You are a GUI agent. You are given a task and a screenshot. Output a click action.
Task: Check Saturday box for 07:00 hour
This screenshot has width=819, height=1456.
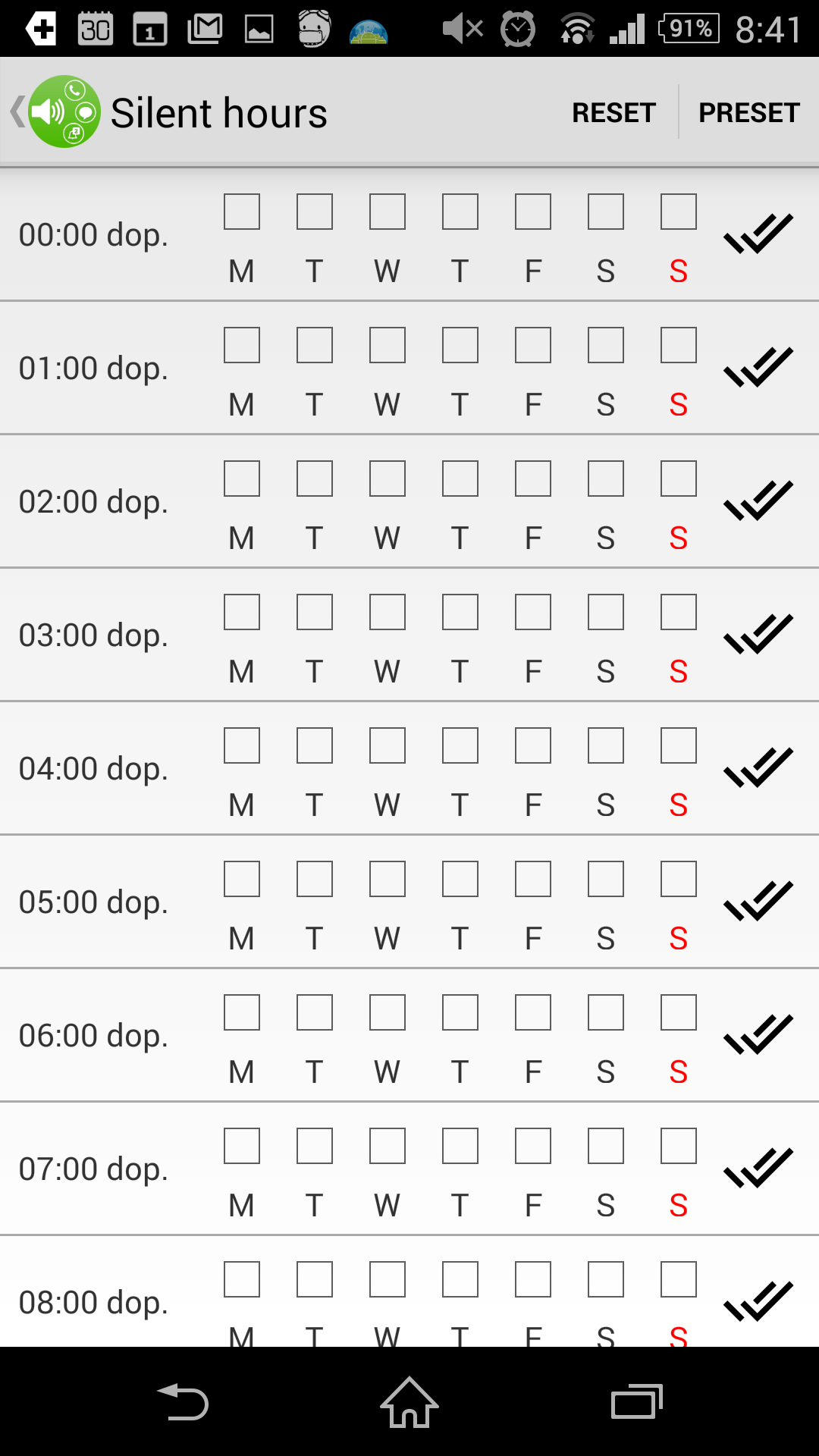tap(606, 1146)
